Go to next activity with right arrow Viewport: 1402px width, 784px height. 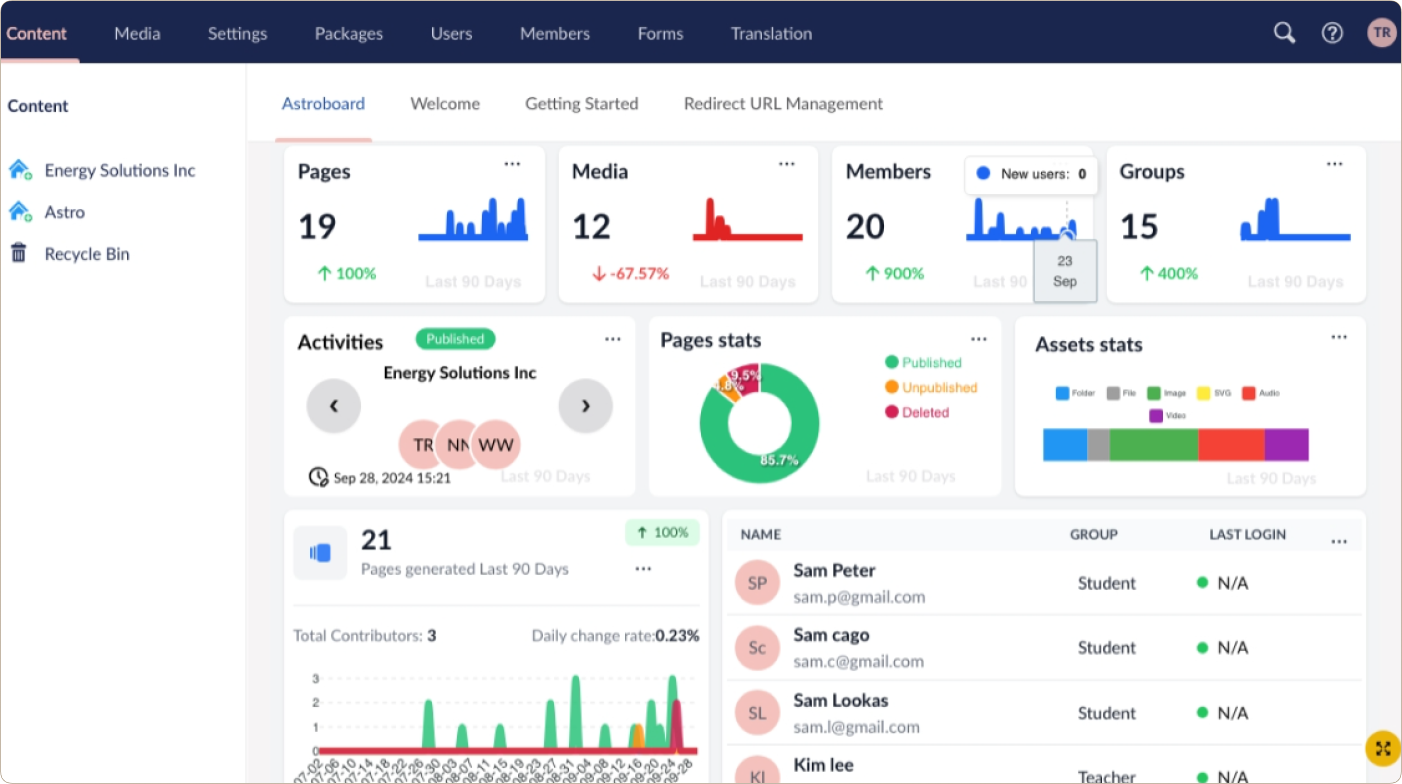coord(585,406)
